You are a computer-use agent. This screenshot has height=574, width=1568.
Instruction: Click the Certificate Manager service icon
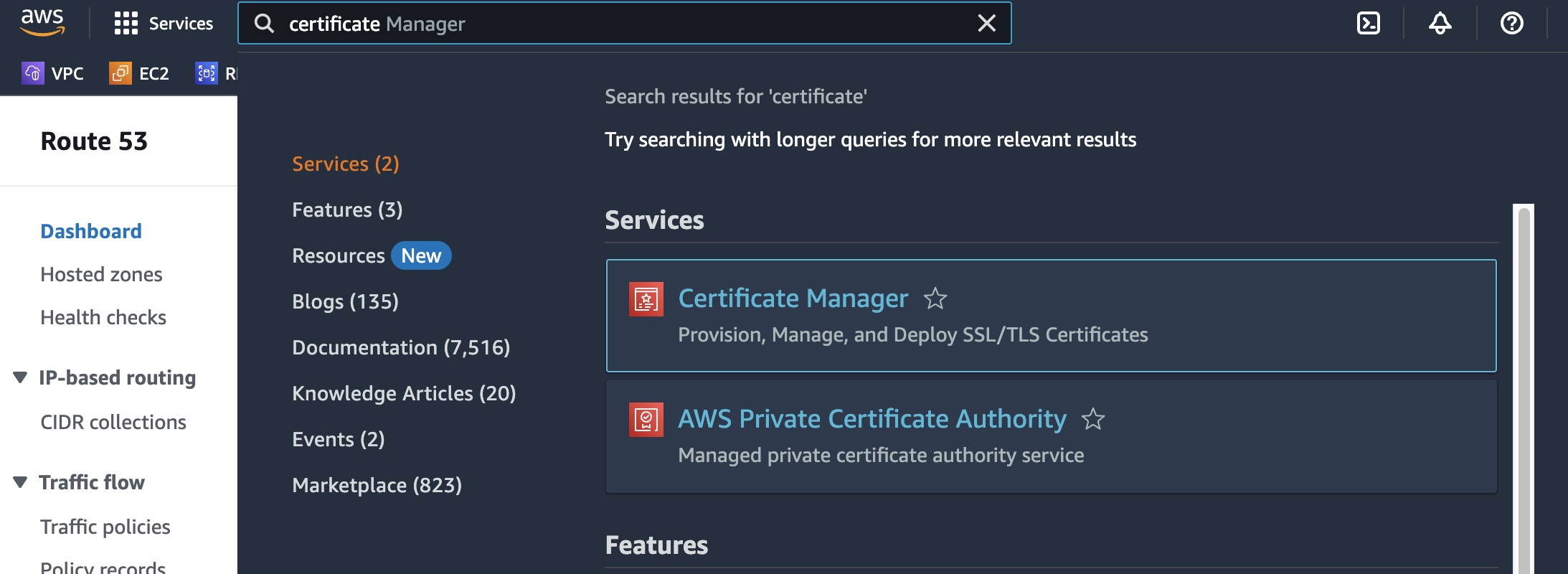click(x=646, y=299)
